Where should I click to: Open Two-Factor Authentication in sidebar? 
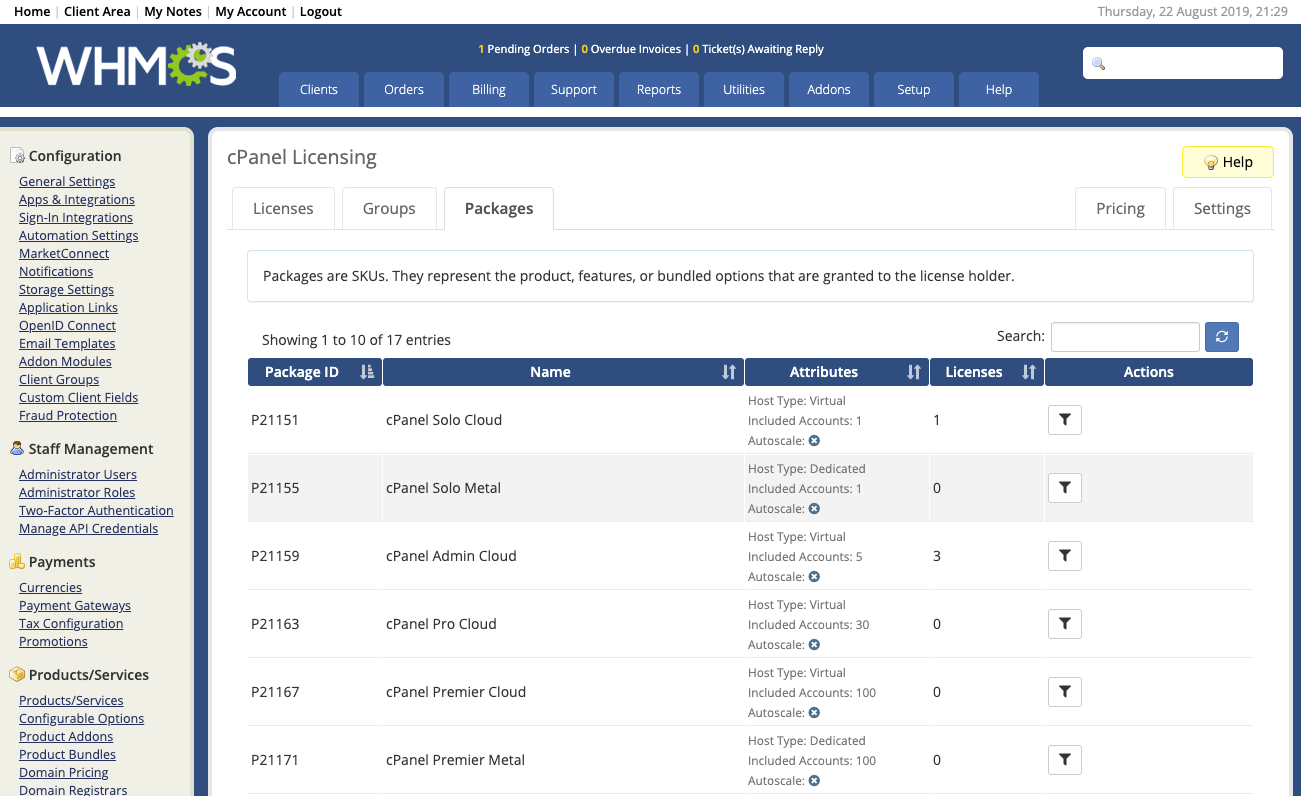pyautogui.click(x=96, y=510)
